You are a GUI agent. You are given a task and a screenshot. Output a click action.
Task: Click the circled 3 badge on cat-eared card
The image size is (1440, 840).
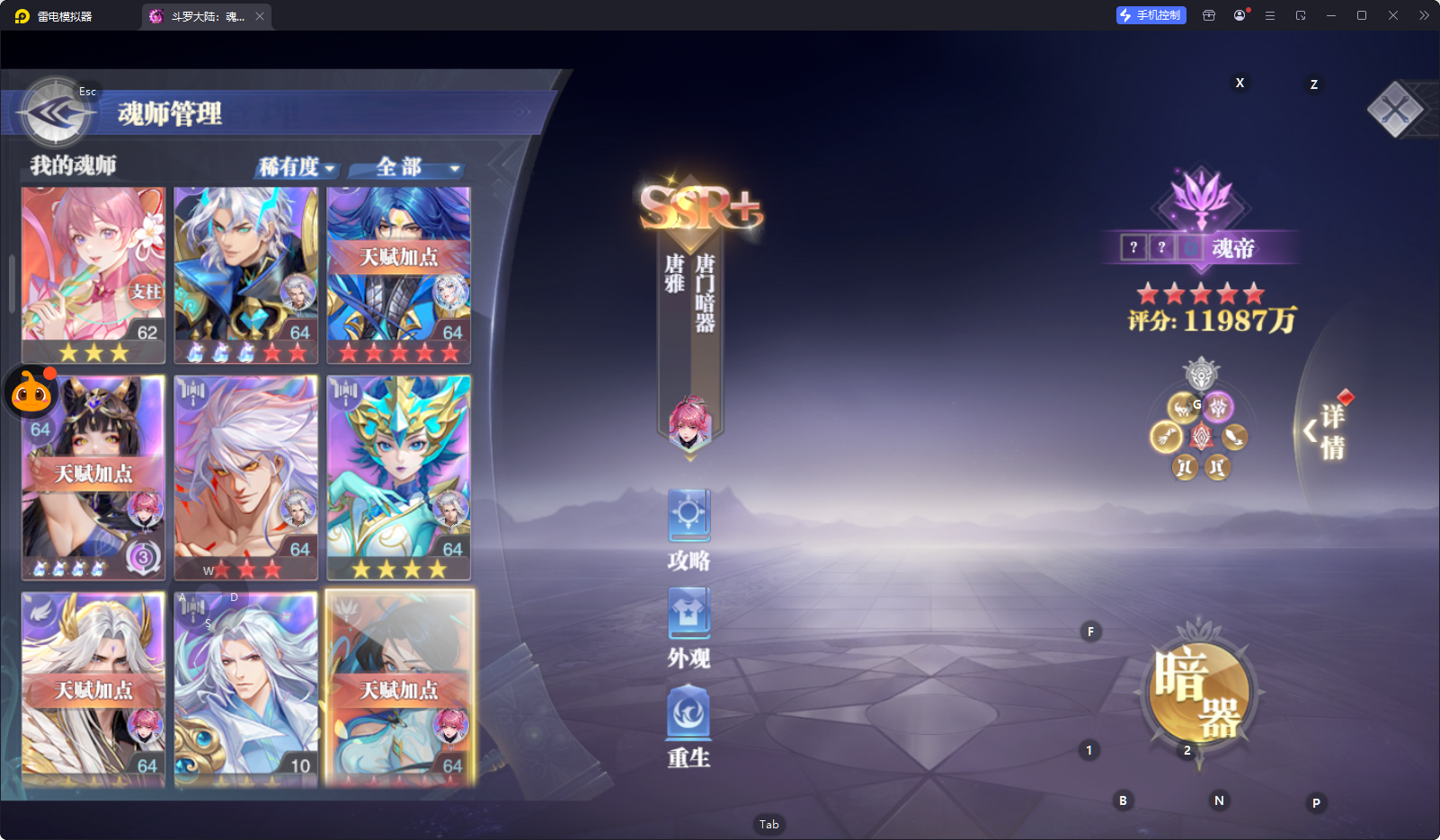click(142, 558)
